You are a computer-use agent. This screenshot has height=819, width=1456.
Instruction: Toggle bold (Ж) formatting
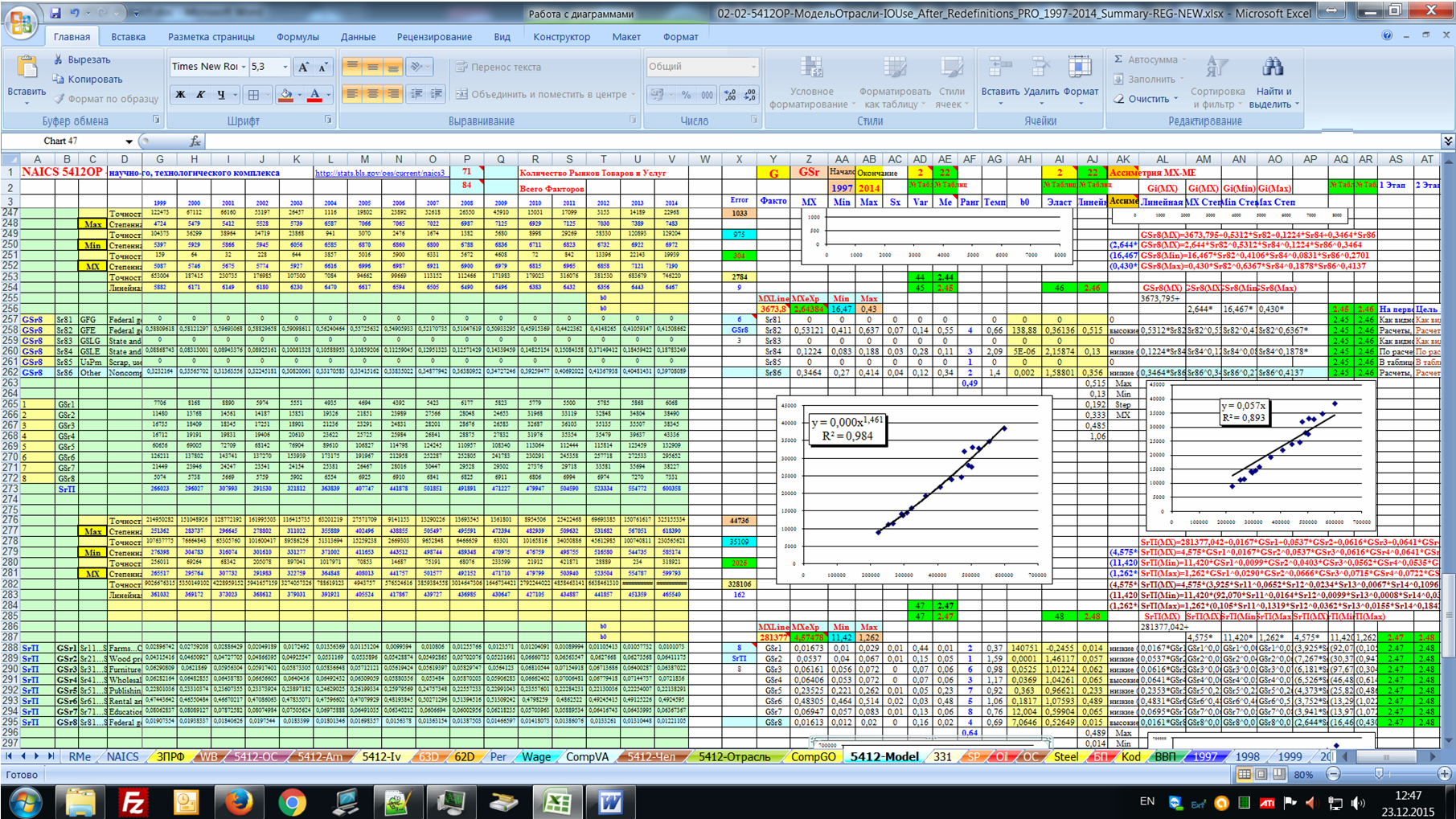click(180, 95)
